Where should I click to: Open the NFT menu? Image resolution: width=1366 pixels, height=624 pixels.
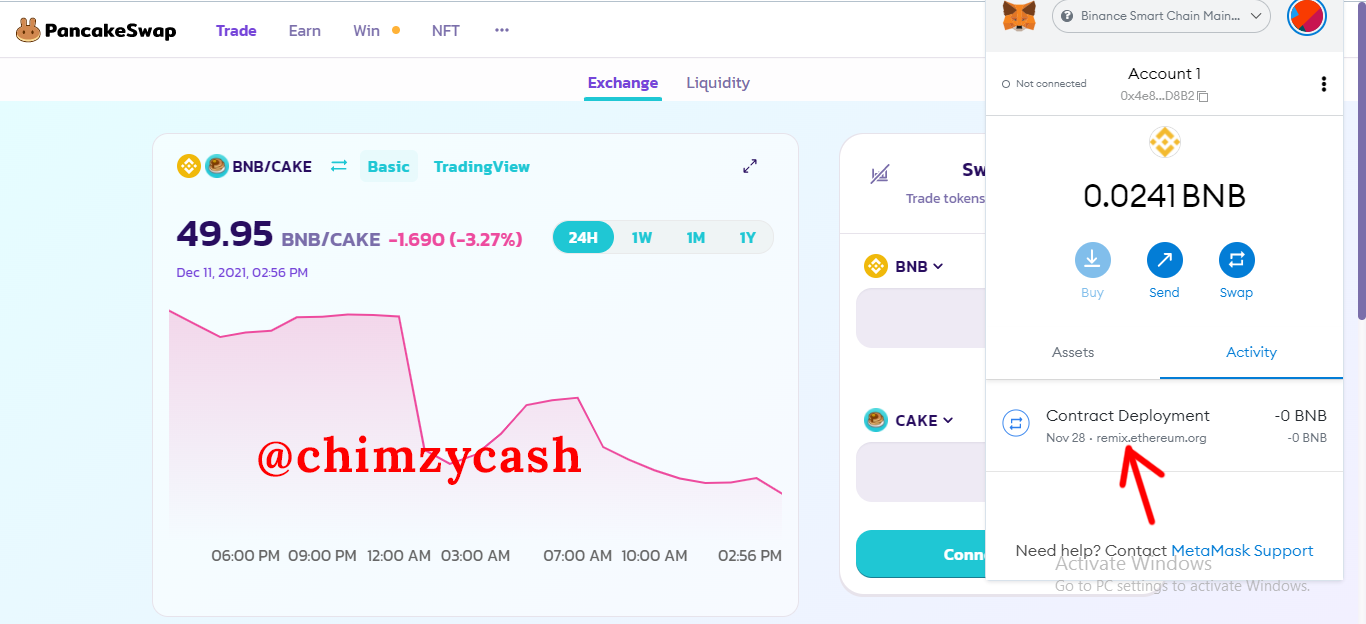click(446, 31)
